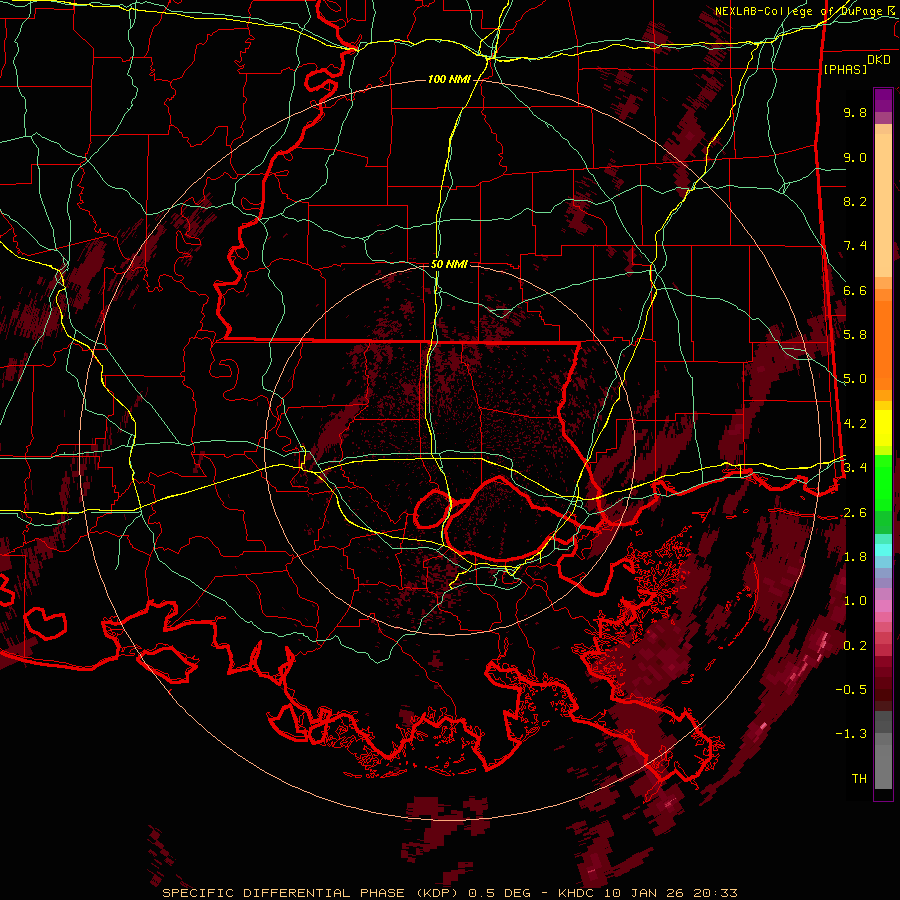The image size is (900, 900).
Task: Click the 1.8 value on the color scale
Action: (x=855, y=557)
